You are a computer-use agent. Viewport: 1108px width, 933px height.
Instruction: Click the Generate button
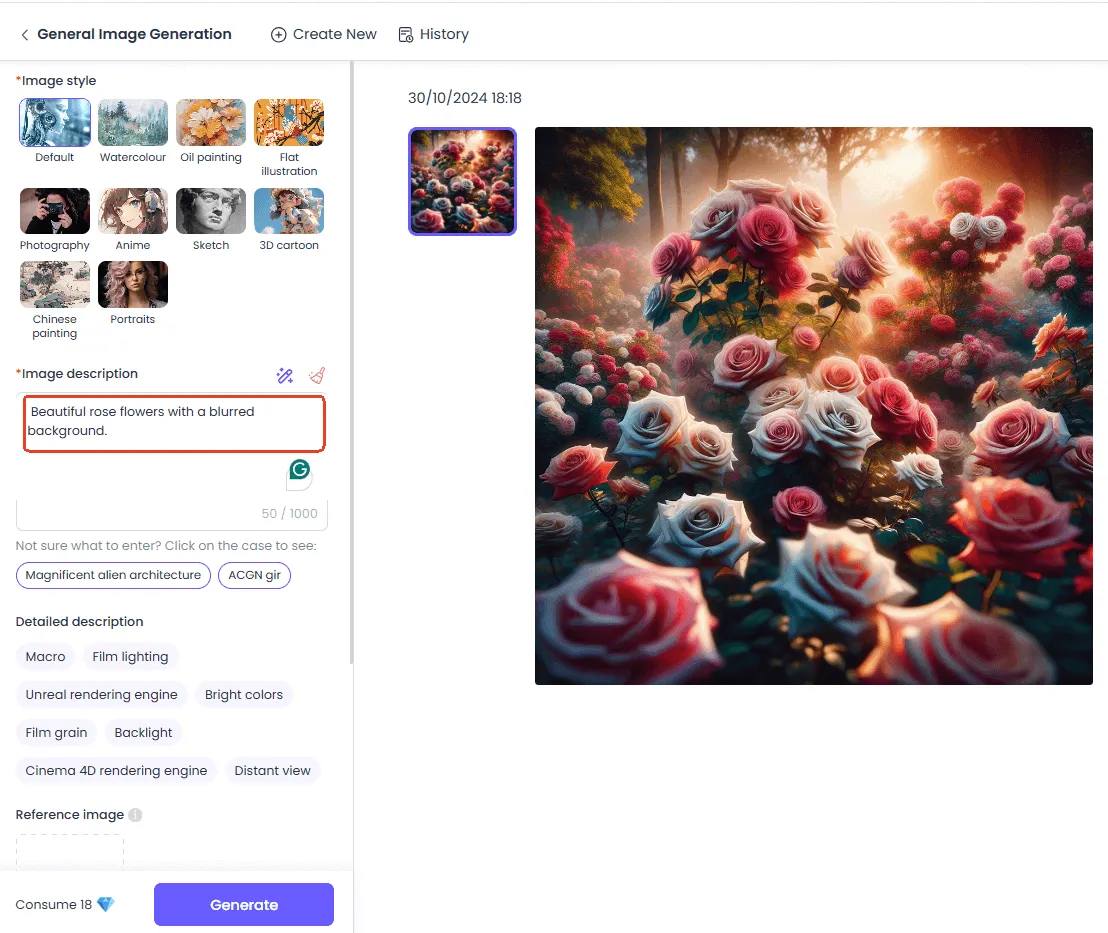tap(244, 905)
